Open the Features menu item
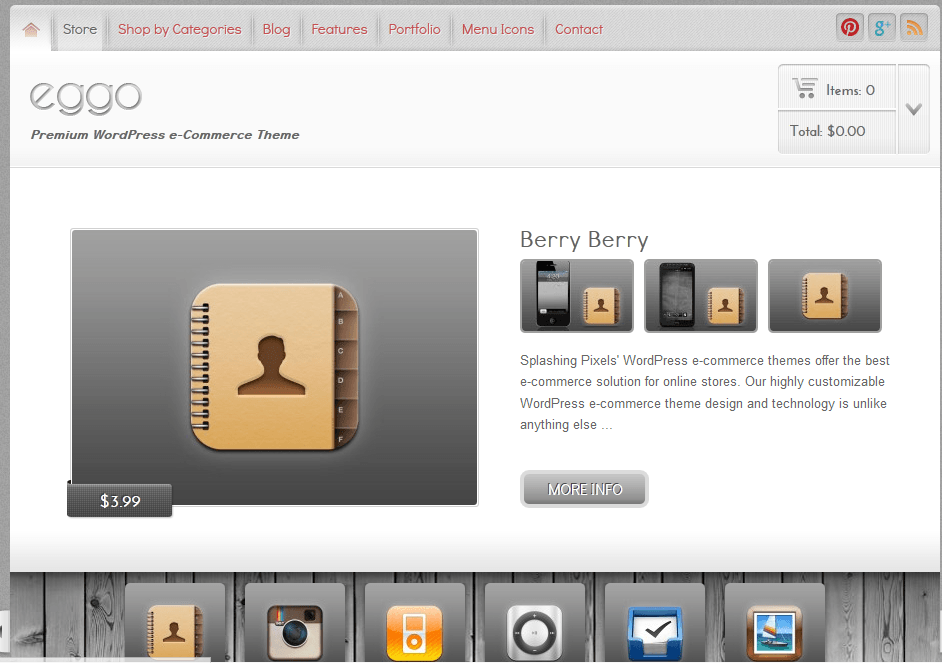 (339, 29)
